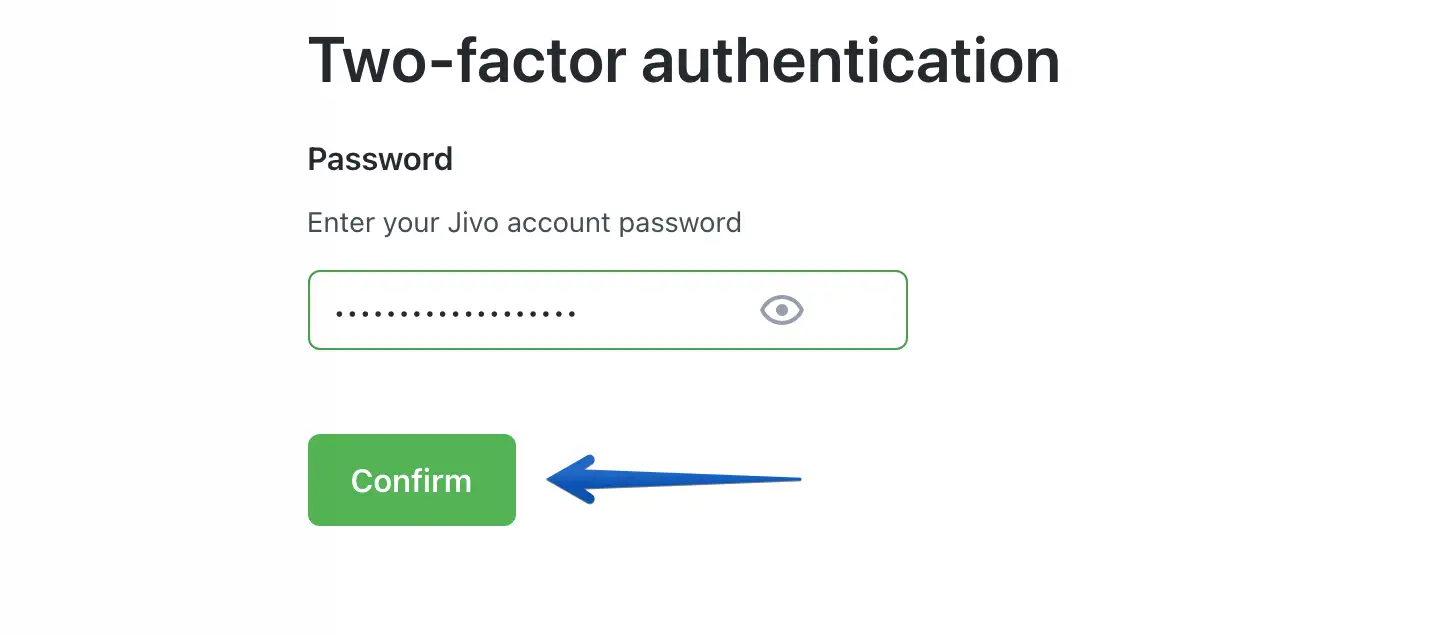Click the "Two-factor authentication" heading
The image size is (1432, 636).
(683, 60)
